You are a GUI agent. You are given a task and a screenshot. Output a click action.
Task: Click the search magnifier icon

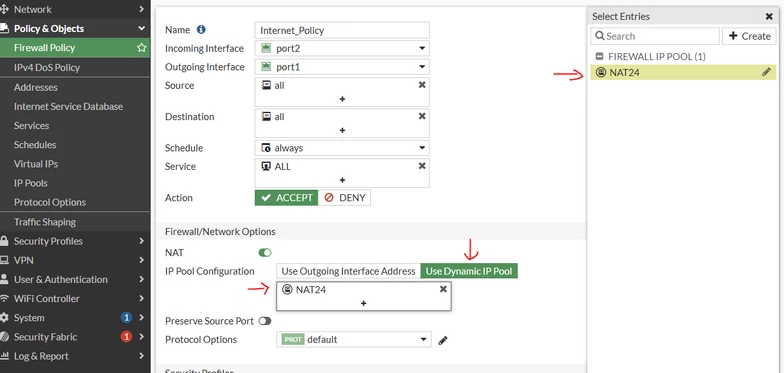point(600,36)
